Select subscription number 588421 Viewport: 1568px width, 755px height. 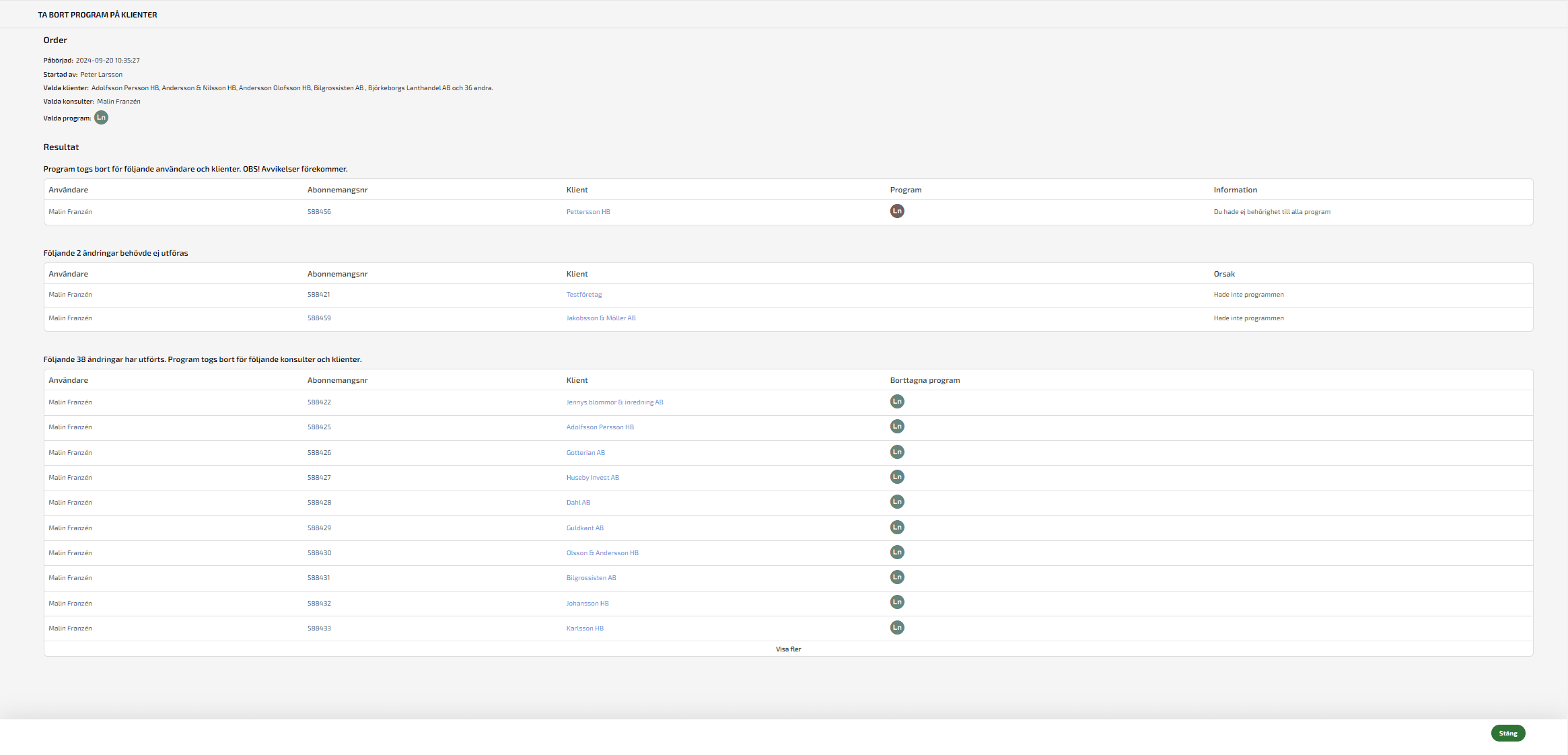318,295
